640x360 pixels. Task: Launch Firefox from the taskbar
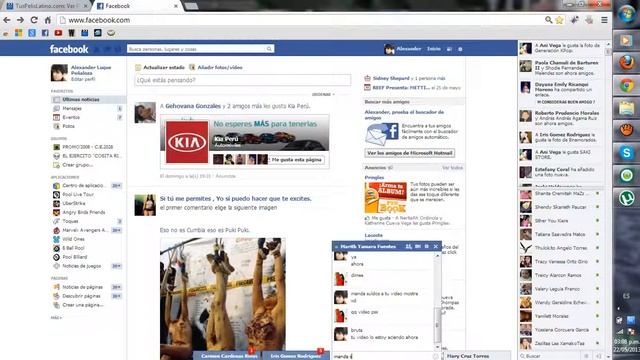[627, 63]
